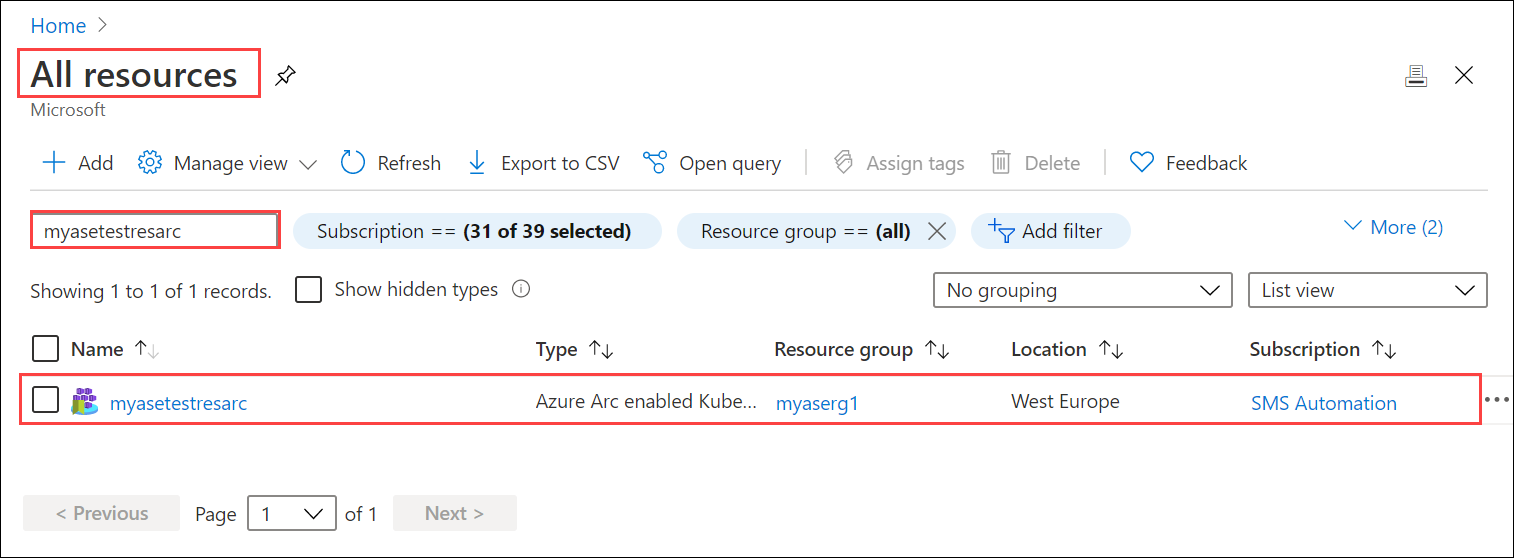
Task: Open the Manage view menu
Action: (x=227, y=163)
